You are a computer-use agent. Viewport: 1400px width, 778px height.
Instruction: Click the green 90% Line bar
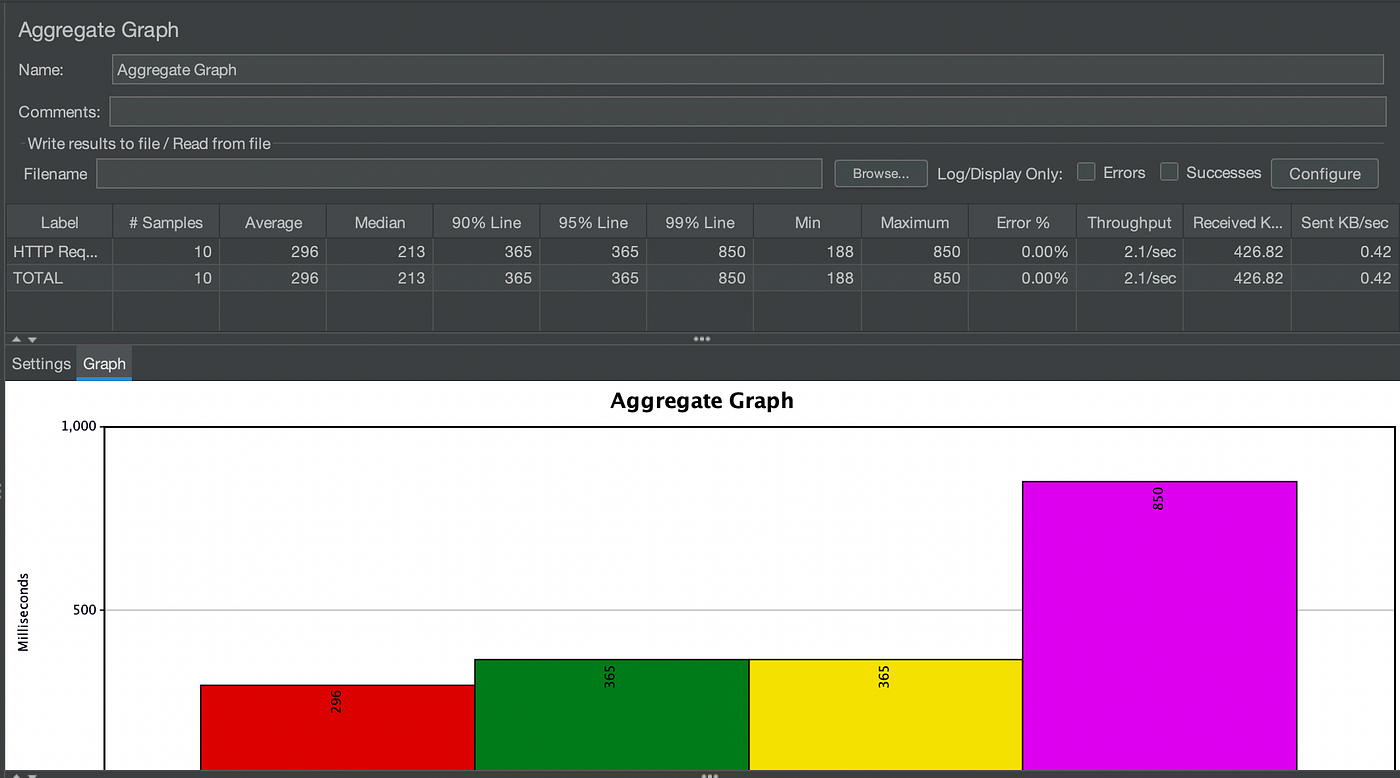612,715
